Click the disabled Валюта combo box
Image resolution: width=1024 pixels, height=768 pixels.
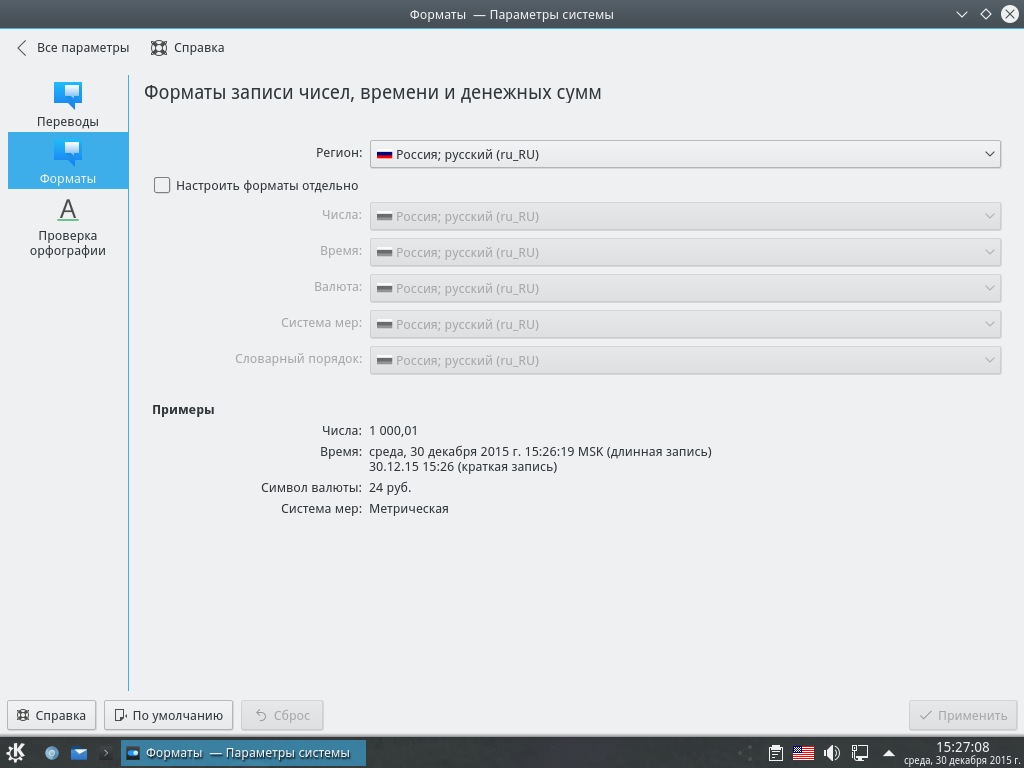tap(685, 288)
